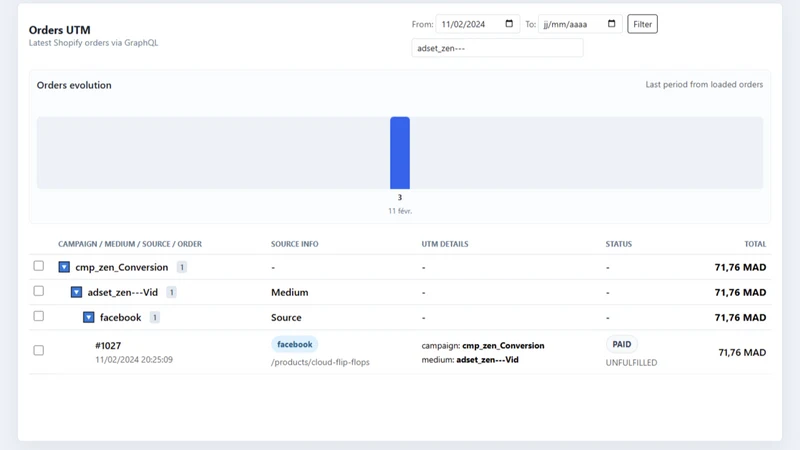The height and width of the screenshot is (450, 800).
Task: Click the UTM DETAILS column header
Action: tap(445, 244)
